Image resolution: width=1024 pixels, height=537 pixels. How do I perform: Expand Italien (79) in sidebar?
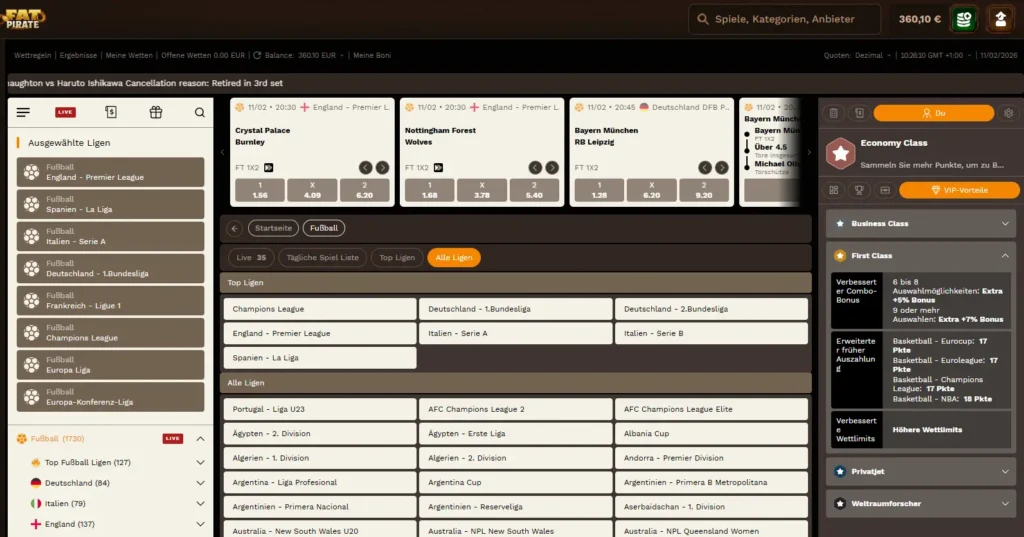coord(200,504)
